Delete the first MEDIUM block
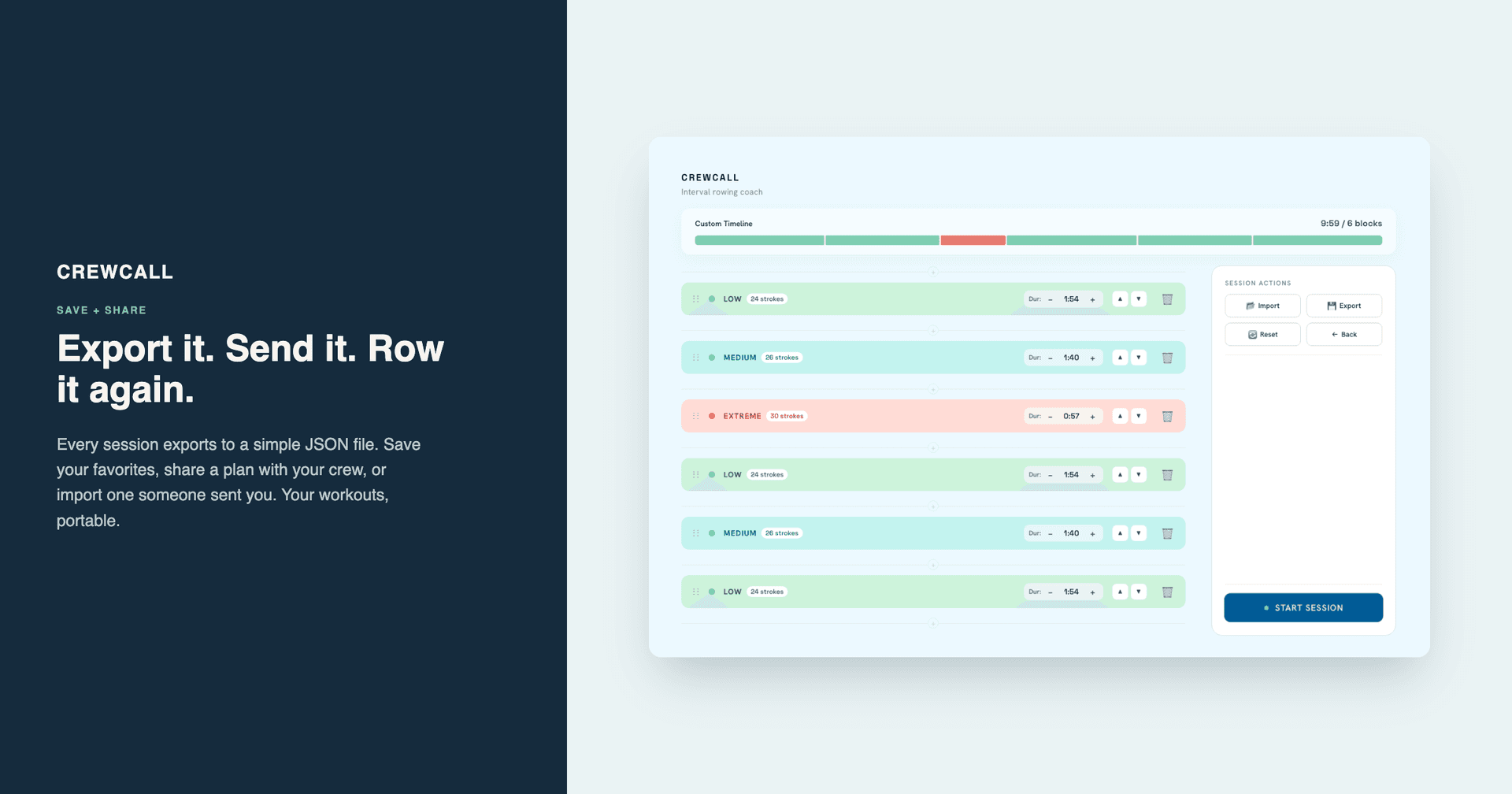1512x794 pixels. tap(1167, 358)
